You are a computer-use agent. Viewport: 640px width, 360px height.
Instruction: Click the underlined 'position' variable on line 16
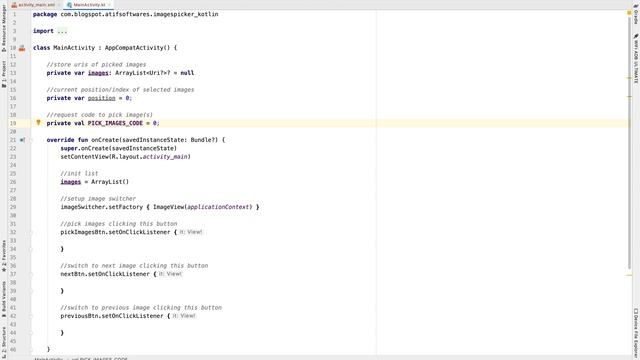[x=102, y=98]
